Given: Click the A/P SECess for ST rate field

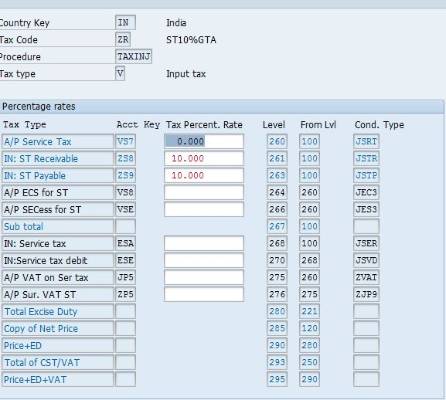Looking at the screenshot, I should click(204, 209).
